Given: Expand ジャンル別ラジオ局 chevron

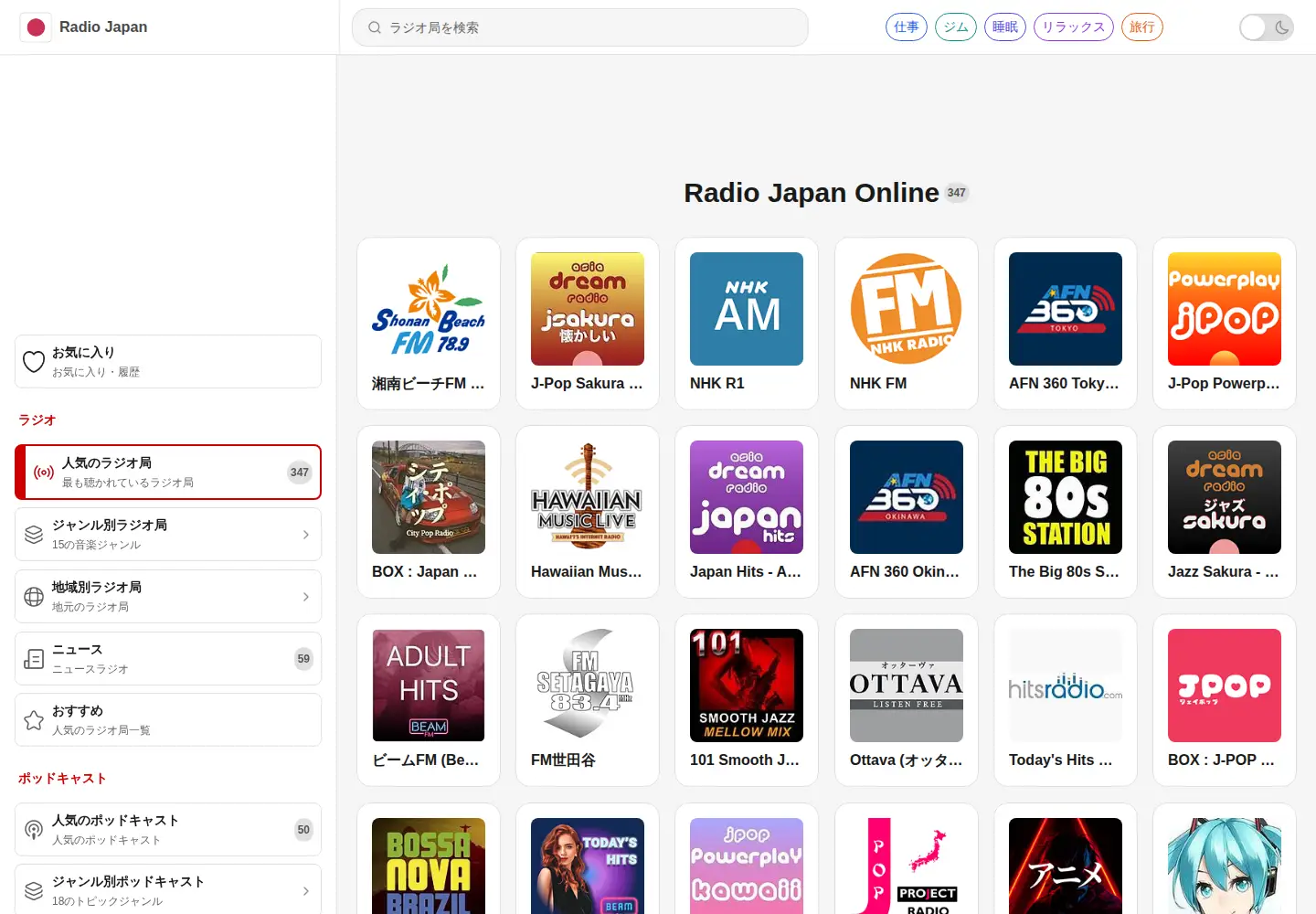Looking at the screenshot, I should click(x=306, y=535).
